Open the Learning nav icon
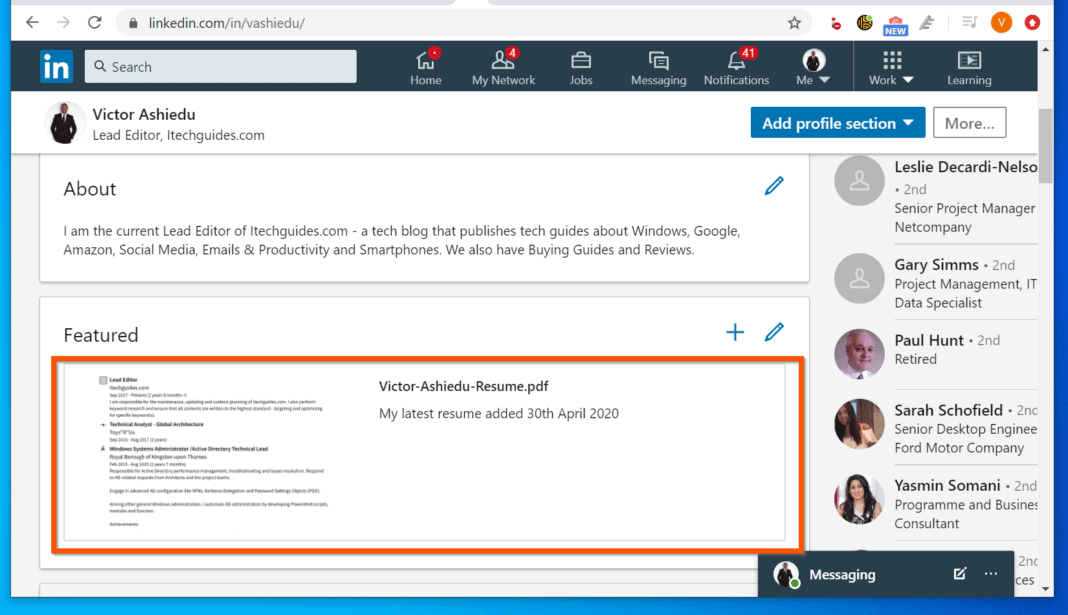The height and width of the screenshot is (615, 1068). pyautogui.click(x=969, y=67)
